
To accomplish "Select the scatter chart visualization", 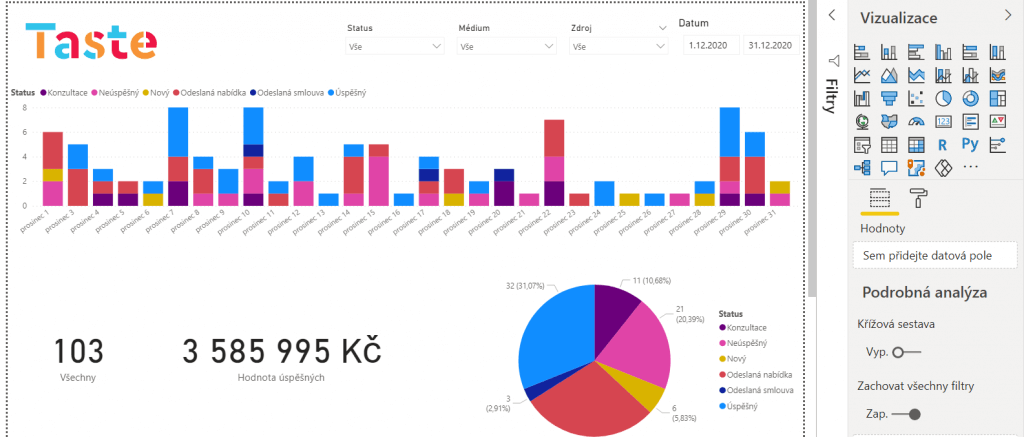I will pyautogui.click(x=915, y=98).
